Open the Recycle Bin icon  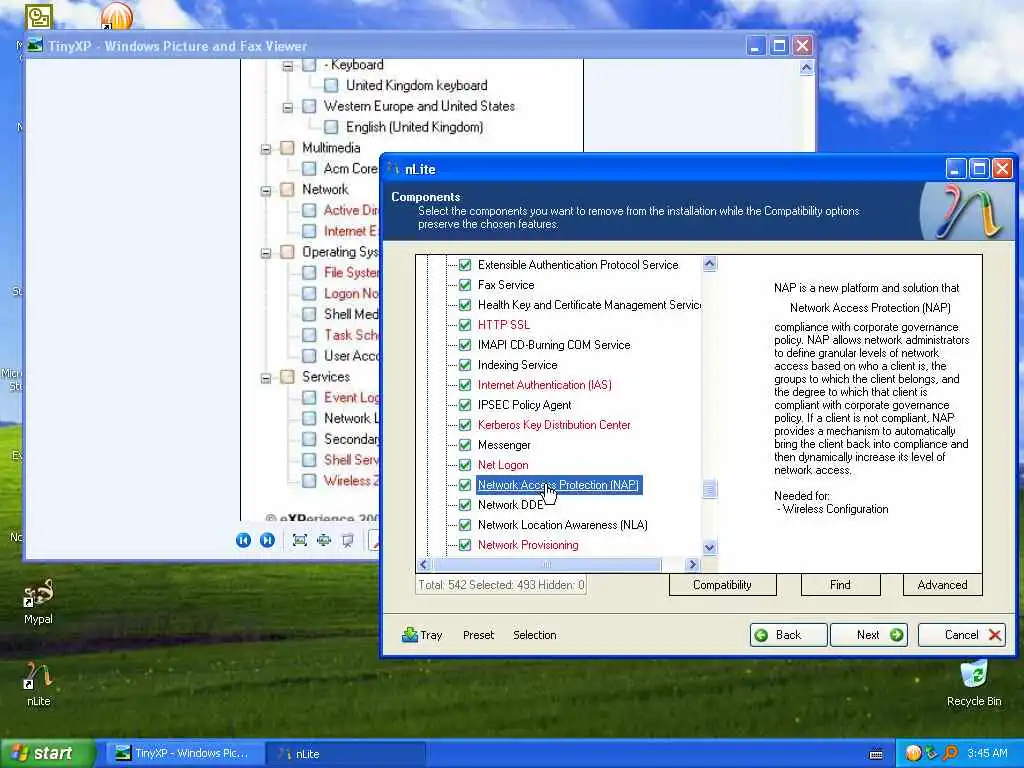tap(974, 684)
